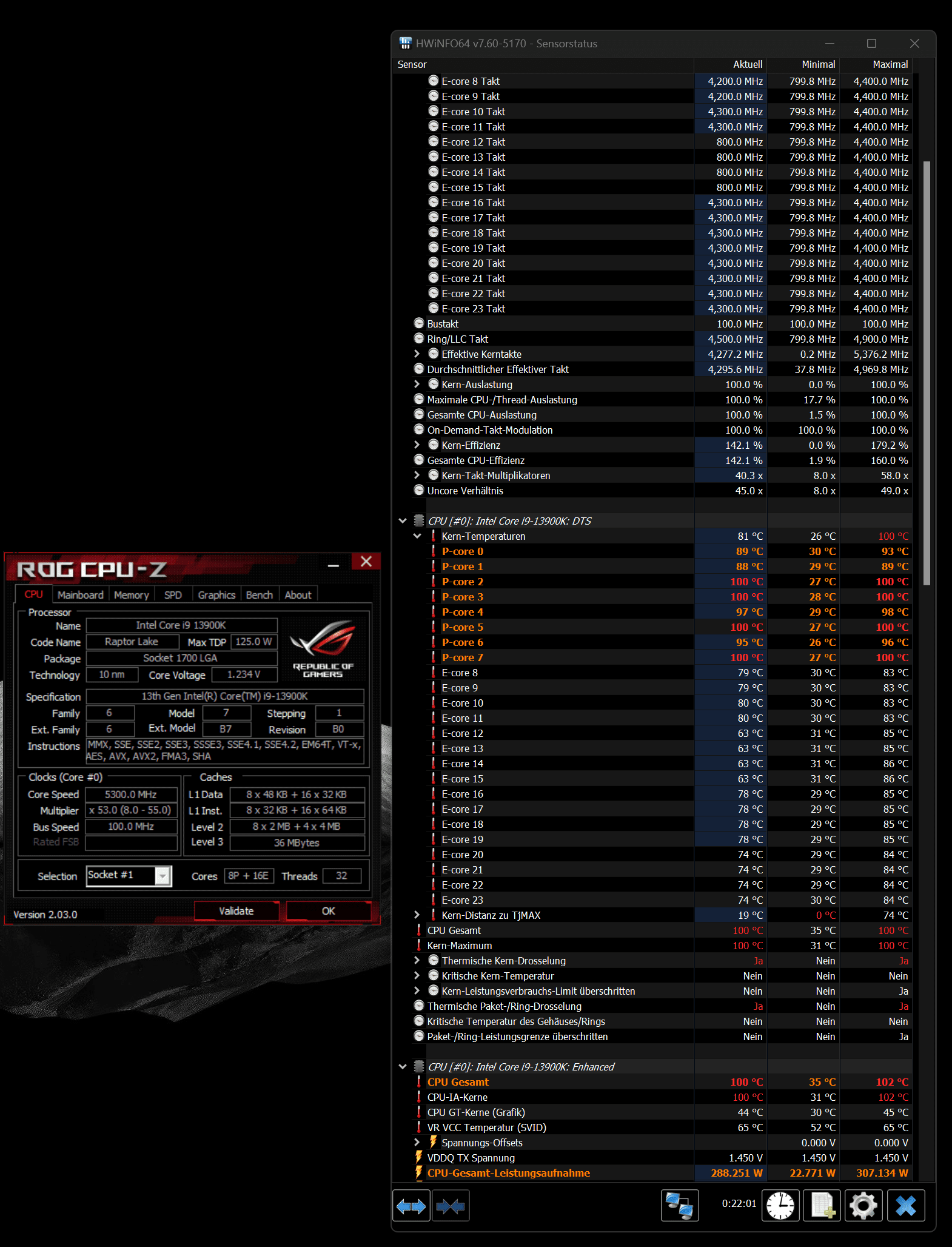Click the CPU DTS chip icon
This screenshot has width=952, height=1247.
pos(419,520)
